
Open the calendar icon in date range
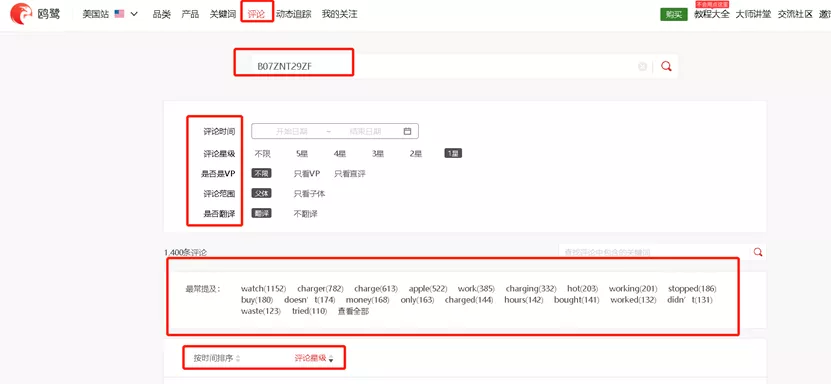pos(407,131)
